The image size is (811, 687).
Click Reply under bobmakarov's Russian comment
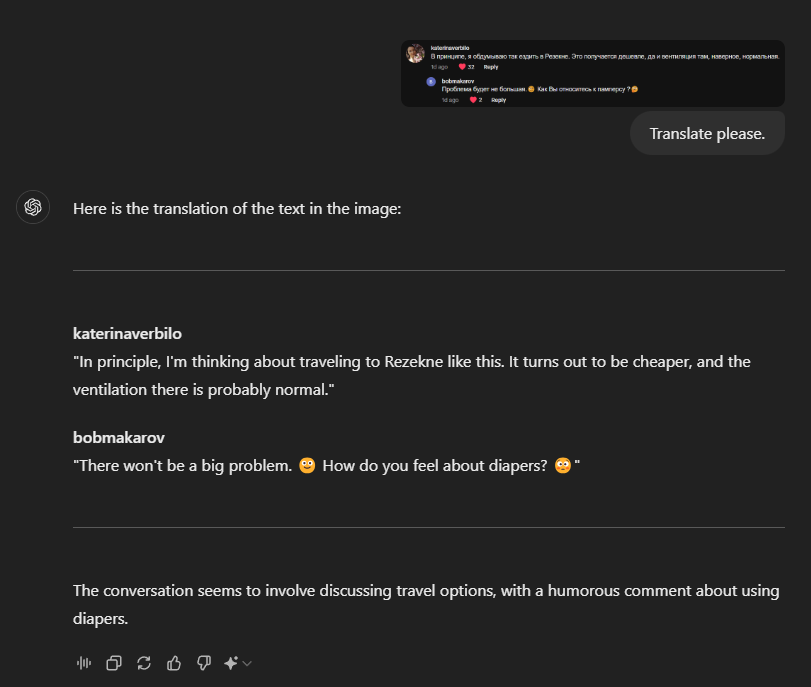(x=498, y=100)
